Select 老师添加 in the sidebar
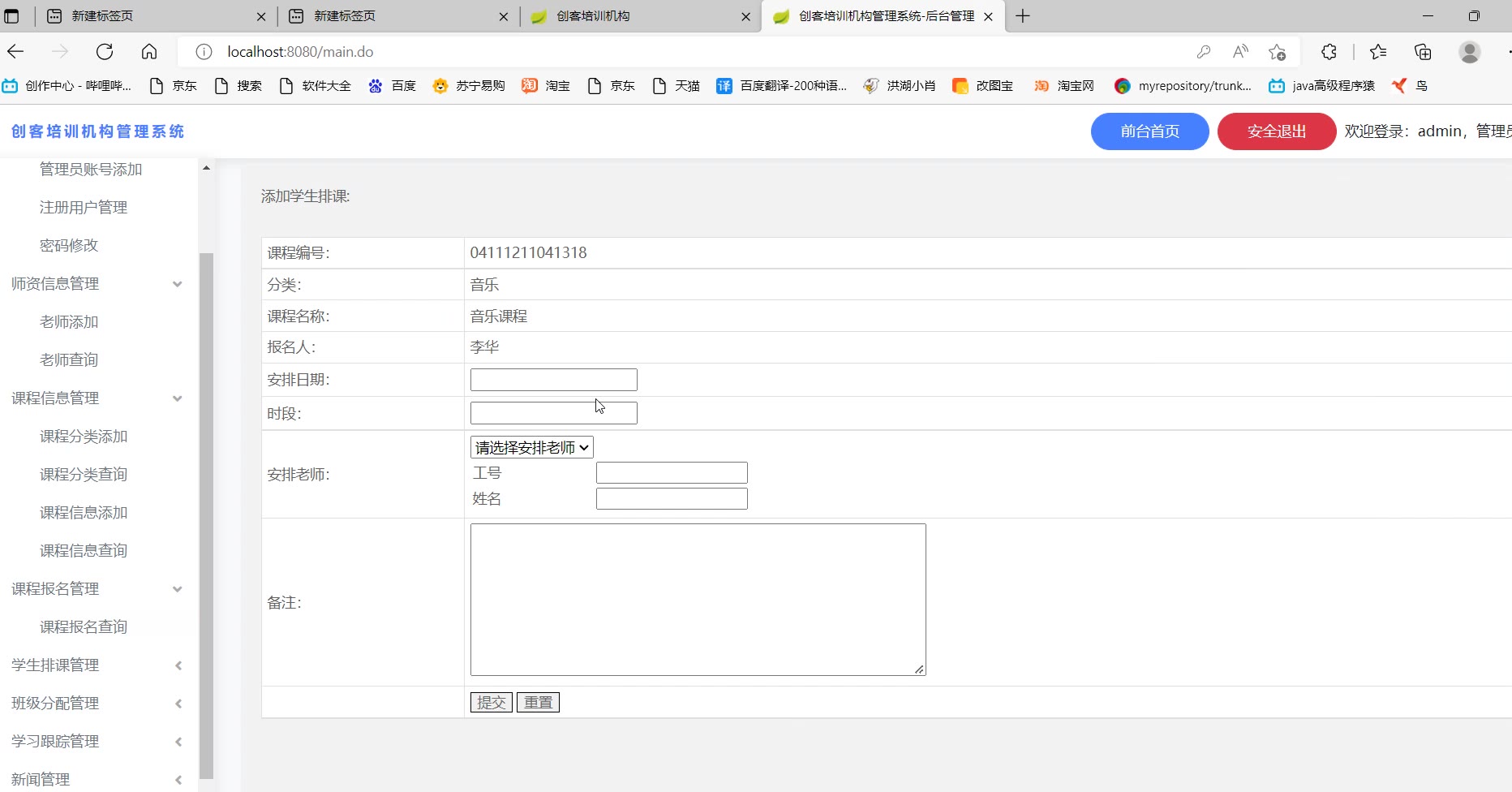The image size is (1512, 792). click(69, 322)
